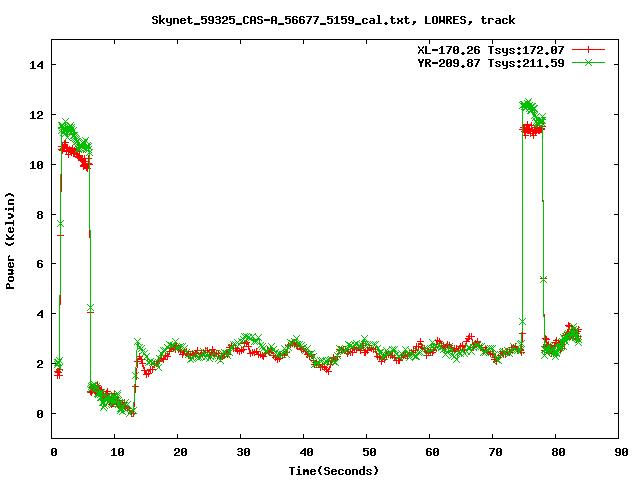Click y-axis tick label 4
The width and height of the screenshot is (640, 480).
pyautogui.click(x=40, y=314)
